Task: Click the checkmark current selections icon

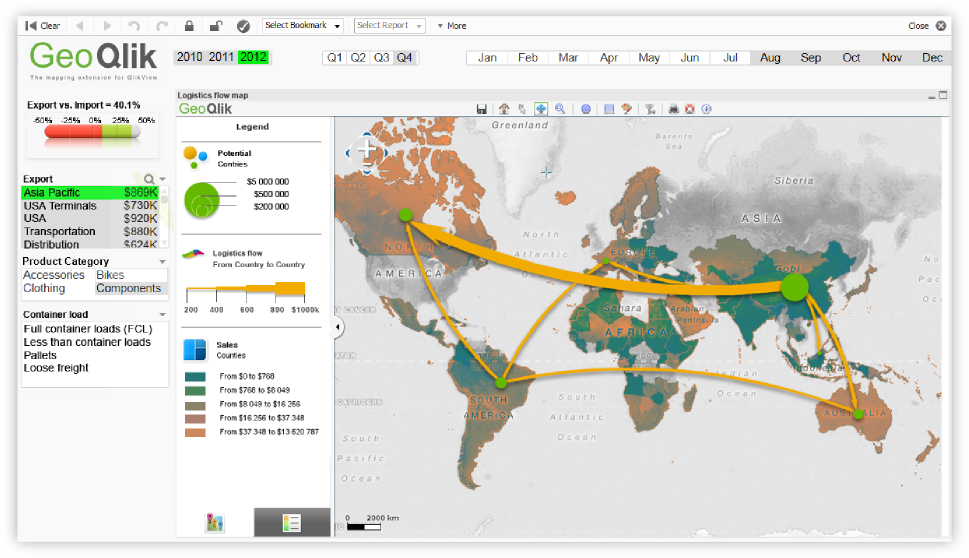Action: coord(243,26)
